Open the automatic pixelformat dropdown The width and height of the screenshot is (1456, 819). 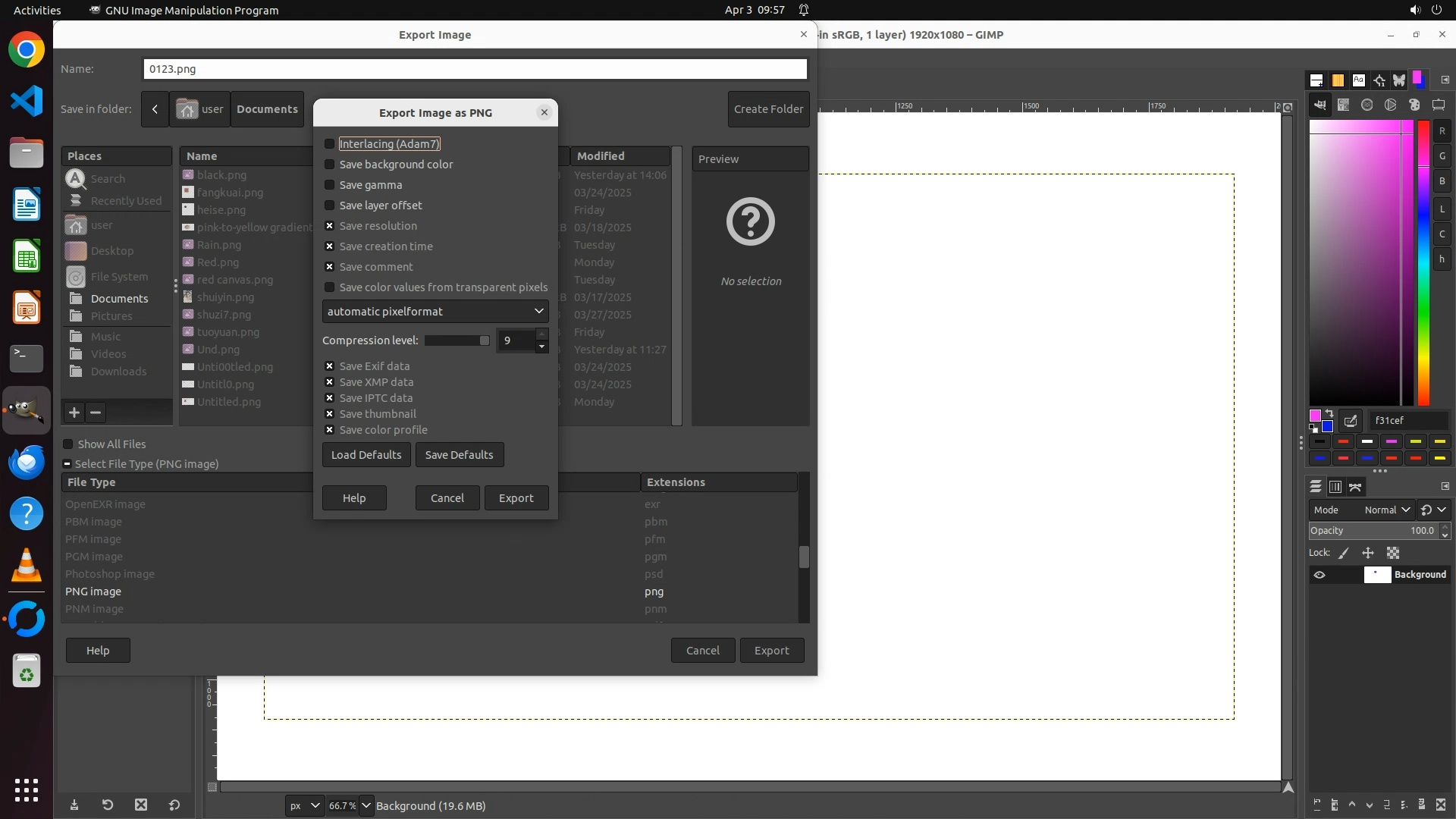(435, 312)
